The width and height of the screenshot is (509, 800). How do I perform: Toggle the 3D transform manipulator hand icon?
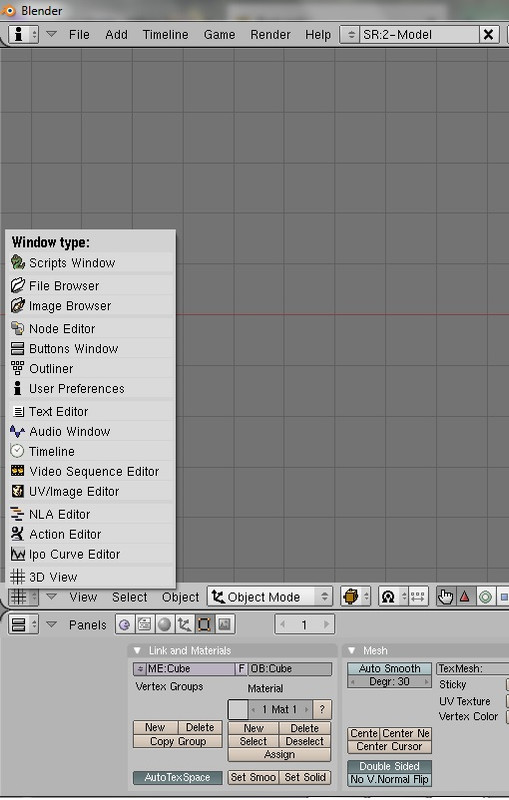tap(445, 596)
